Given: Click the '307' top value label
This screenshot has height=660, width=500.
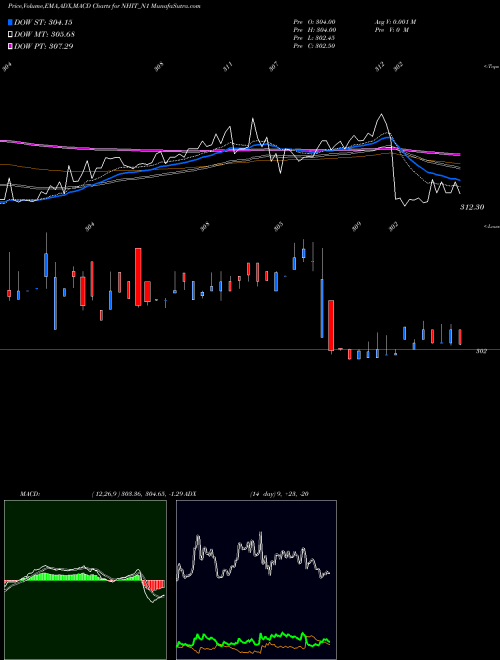Looking at the screenshot, I should 274,67.
